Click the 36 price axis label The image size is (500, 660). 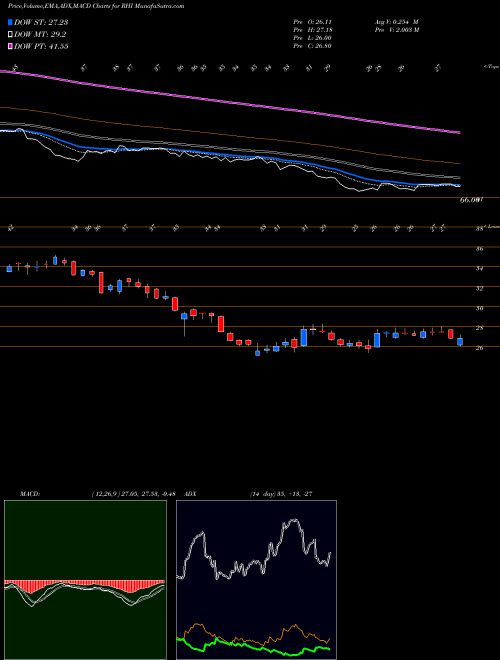(479, 249)
